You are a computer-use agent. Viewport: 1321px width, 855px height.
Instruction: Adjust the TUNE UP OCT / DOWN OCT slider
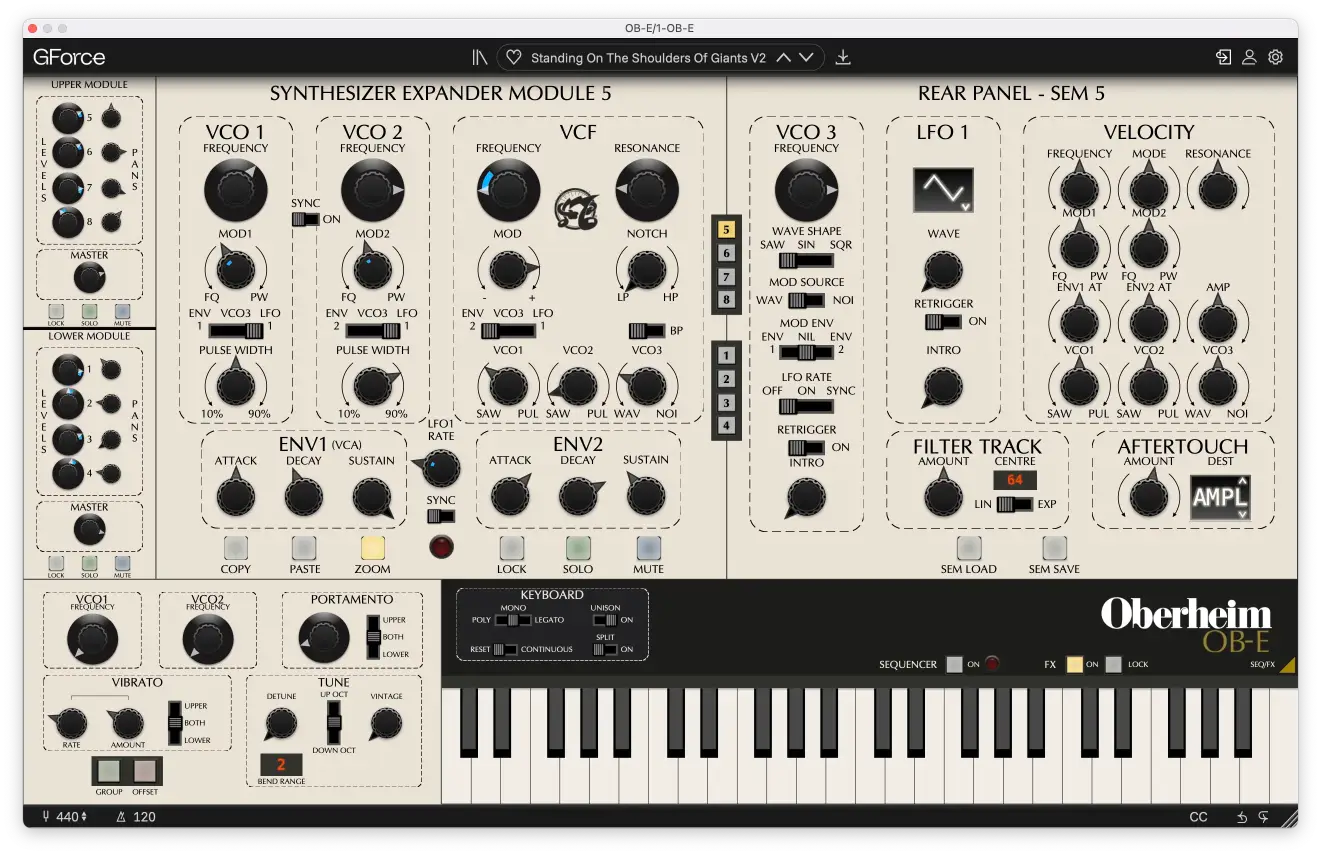tap(334, 722)
